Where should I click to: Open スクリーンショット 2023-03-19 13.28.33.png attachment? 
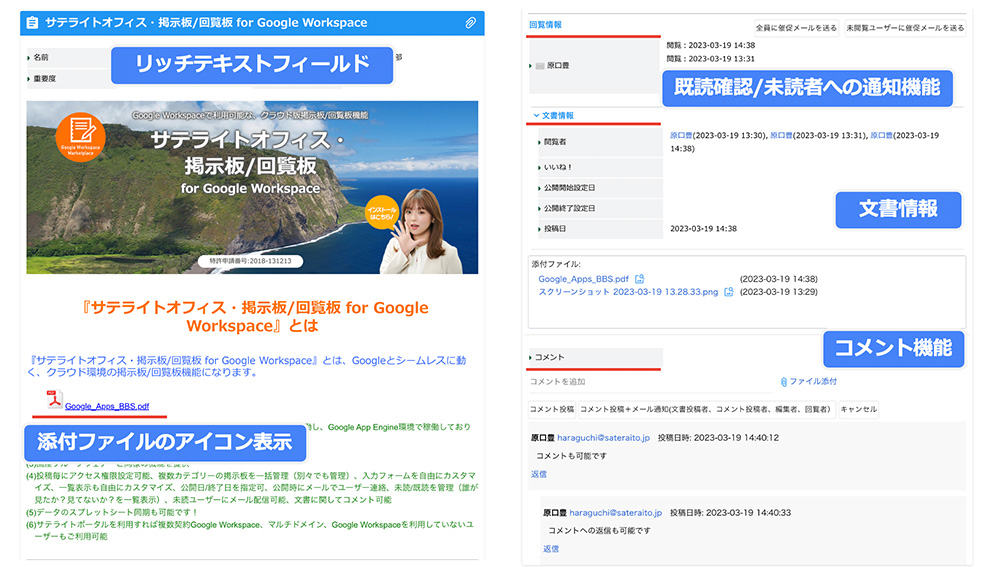(628, 291)
